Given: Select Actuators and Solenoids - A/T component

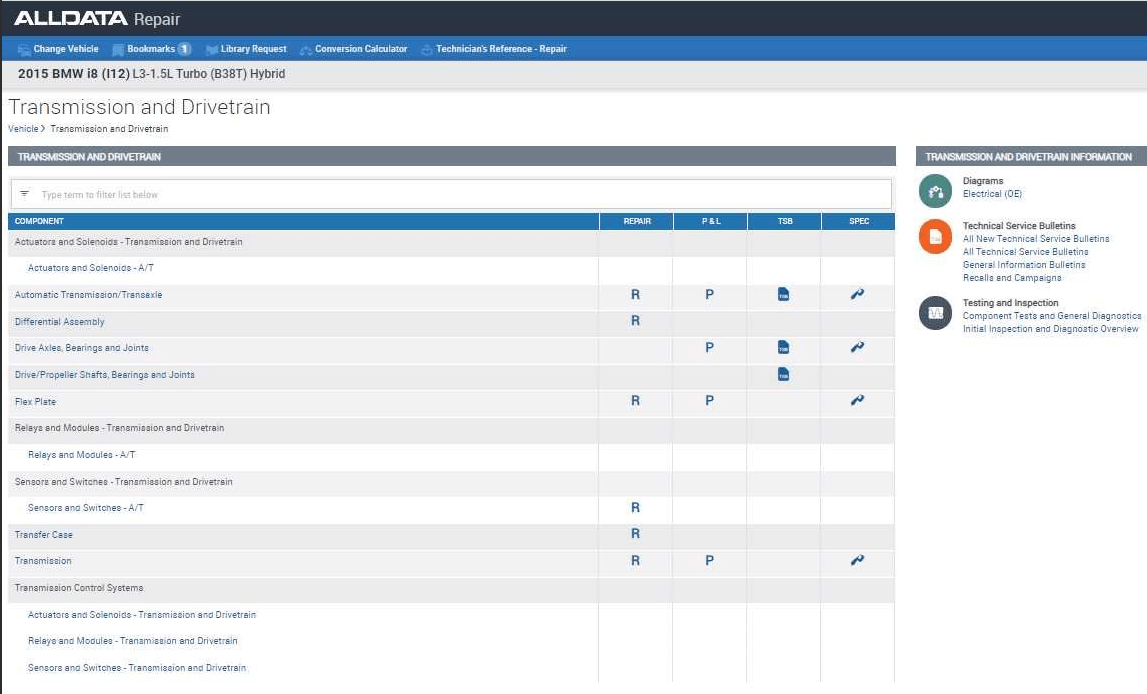Looking at the screenshot, I should tap(91, 268).
